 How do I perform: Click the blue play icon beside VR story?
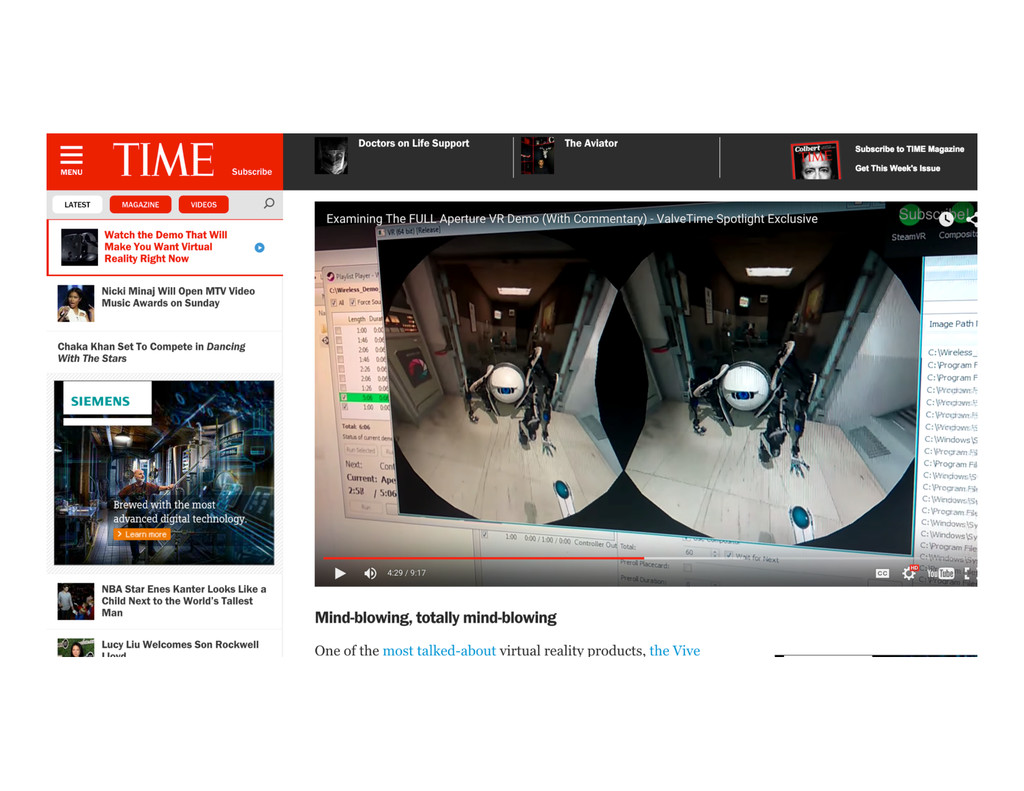[259, 248]
